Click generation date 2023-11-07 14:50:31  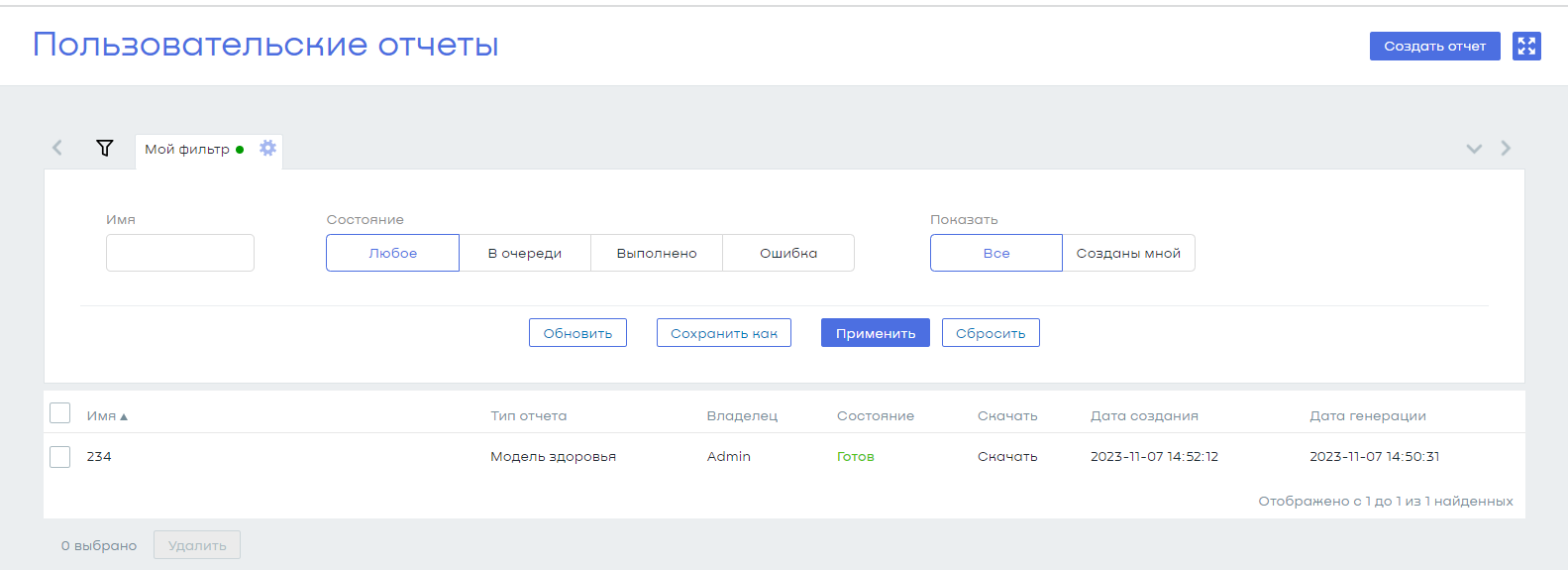pyautogui.click(x=1375, y=457)
